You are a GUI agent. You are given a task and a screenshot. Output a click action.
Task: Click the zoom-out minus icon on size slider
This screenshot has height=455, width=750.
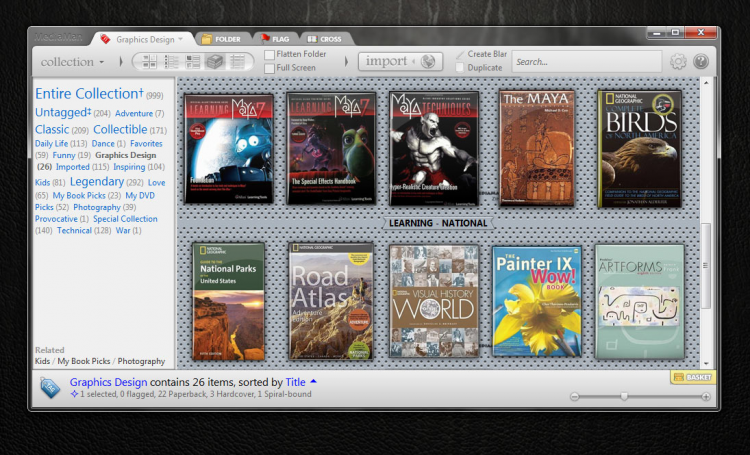pos(574,397)
